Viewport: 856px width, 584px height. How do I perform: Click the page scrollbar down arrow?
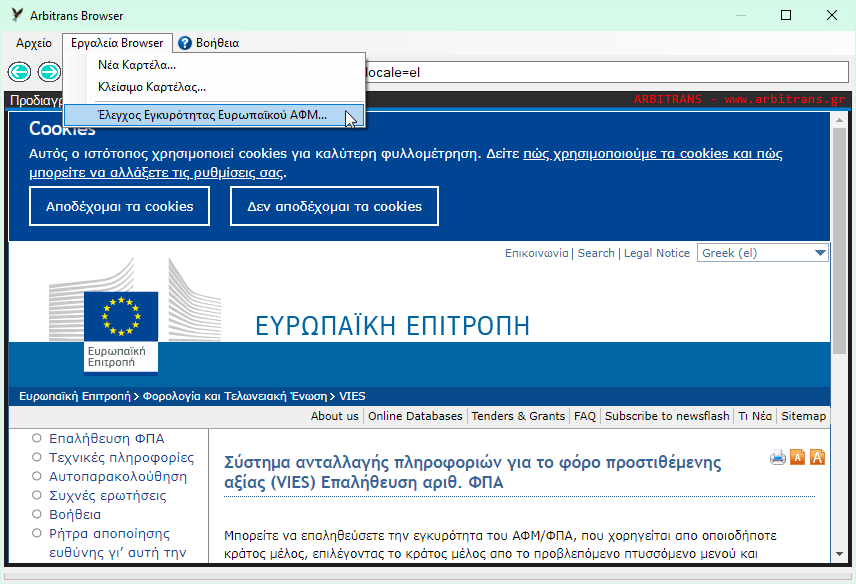[x=839, y=554]
